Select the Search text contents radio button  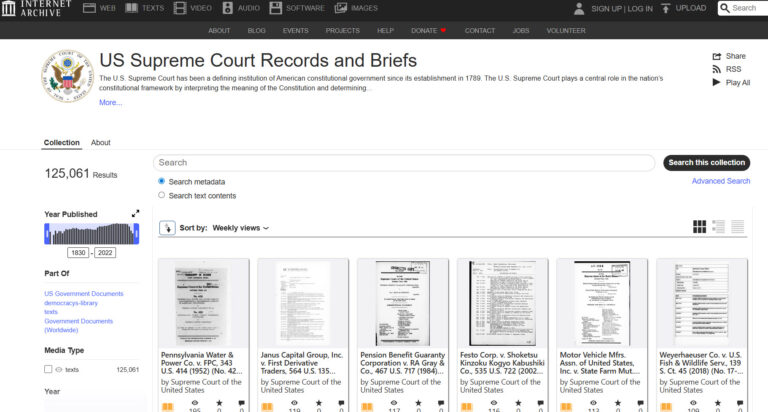click(x=162, y=195)
